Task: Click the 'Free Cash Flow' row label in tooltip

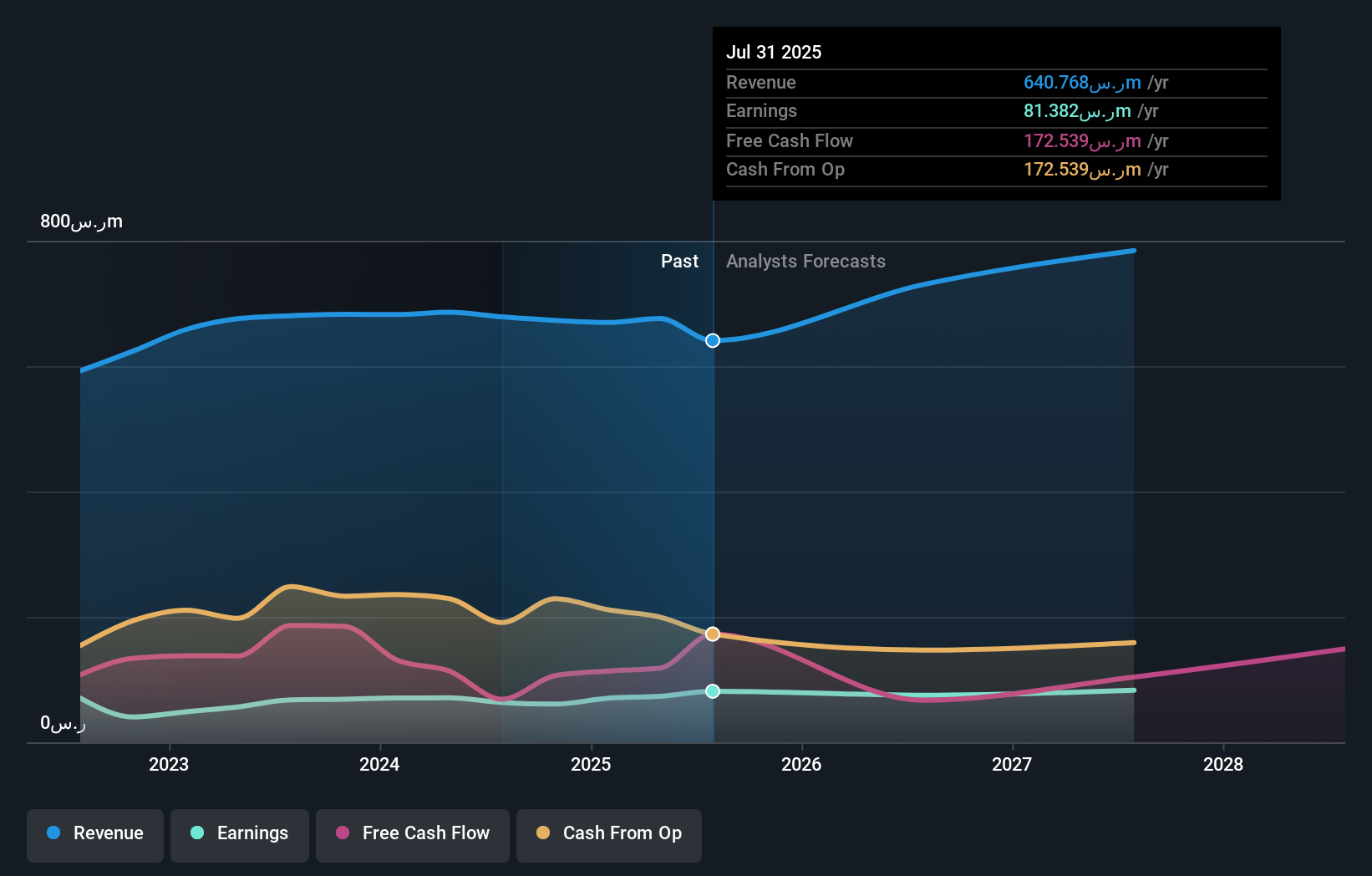Action: pos(790,141)
